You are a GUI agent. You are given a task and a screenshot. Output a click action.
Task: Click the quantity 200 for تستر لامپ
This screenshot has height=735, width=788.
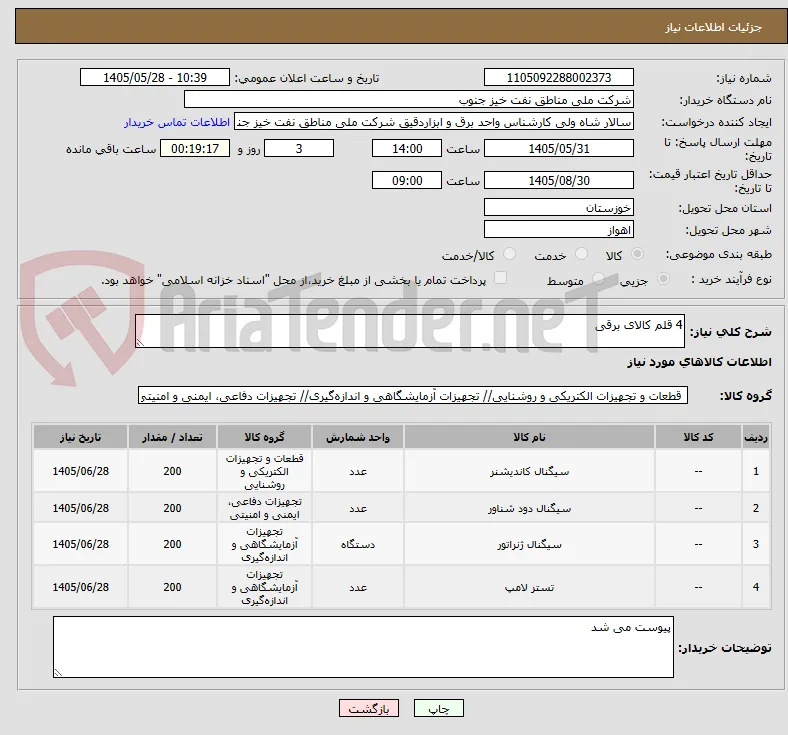172,587
